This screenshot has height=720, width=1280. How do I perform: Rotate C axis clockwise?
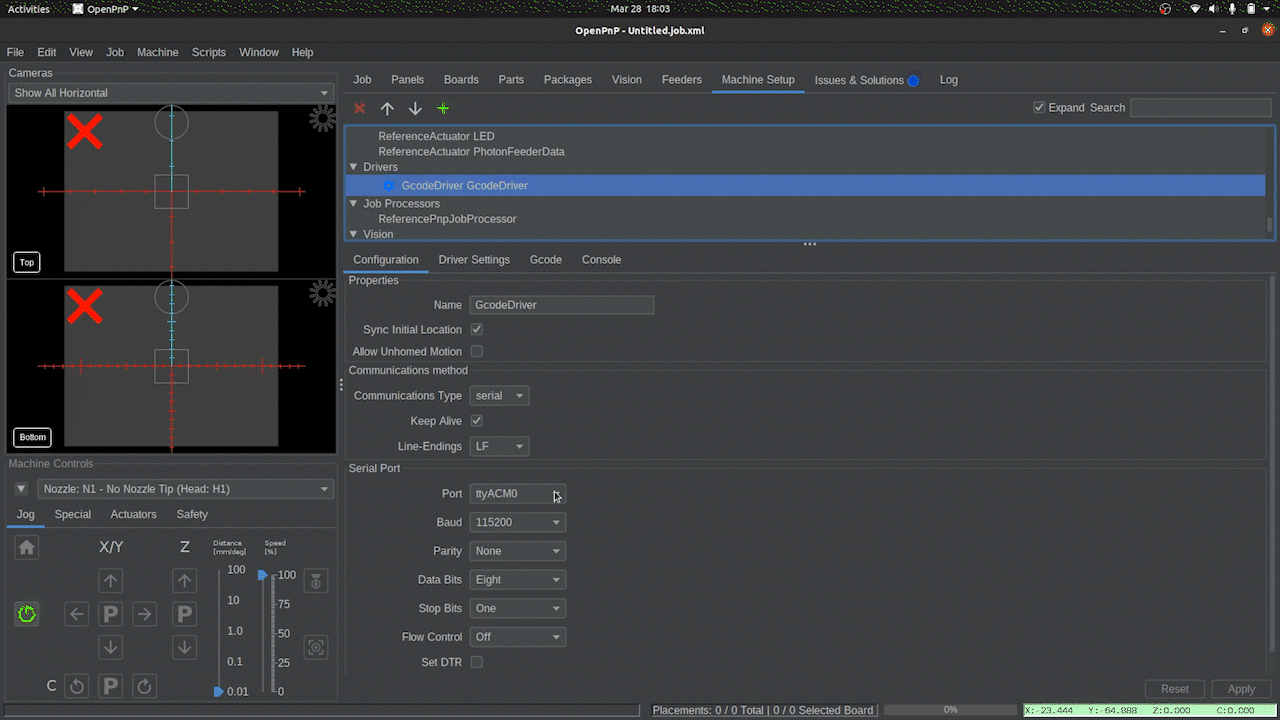click(x=145, y=686)
